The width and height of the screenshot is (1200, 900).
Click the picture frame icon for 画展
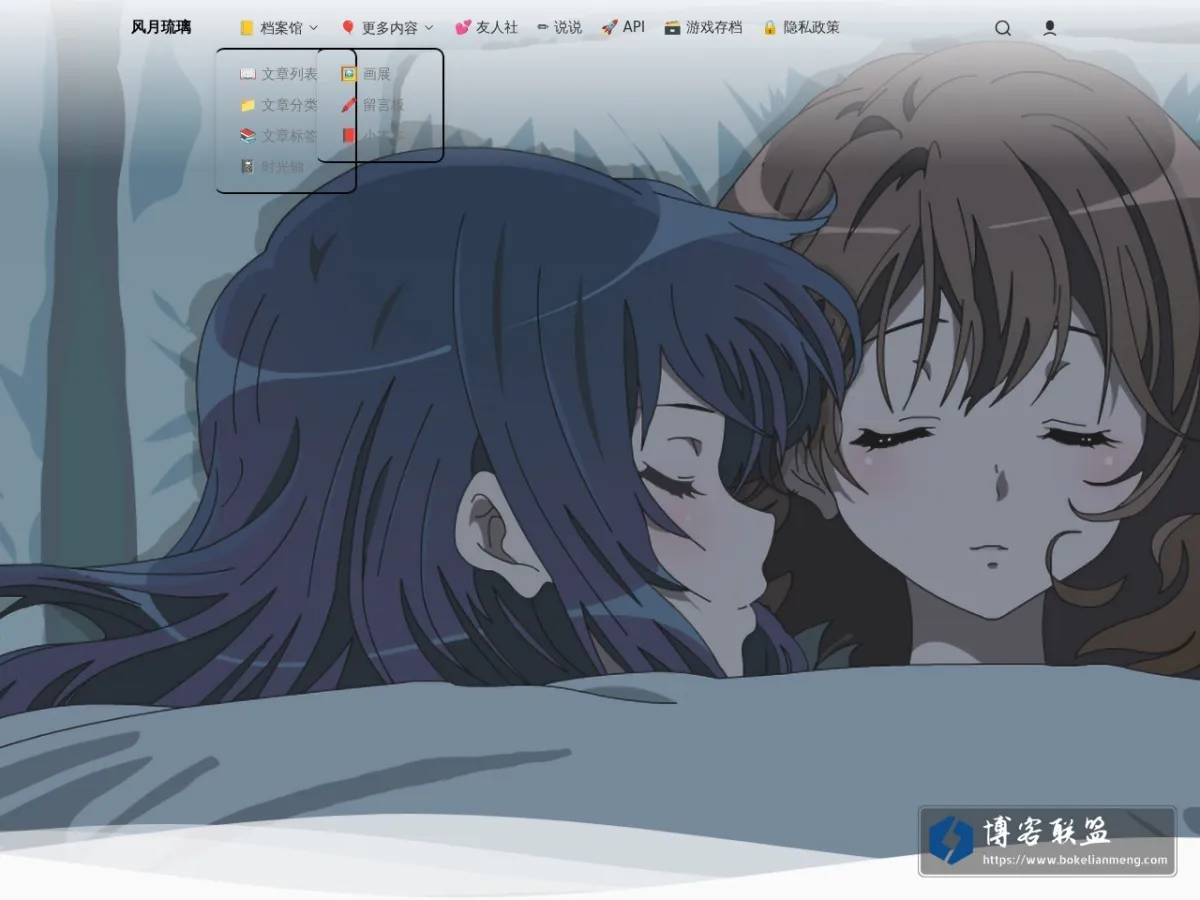pyautogui.click(x=349, y=74)
